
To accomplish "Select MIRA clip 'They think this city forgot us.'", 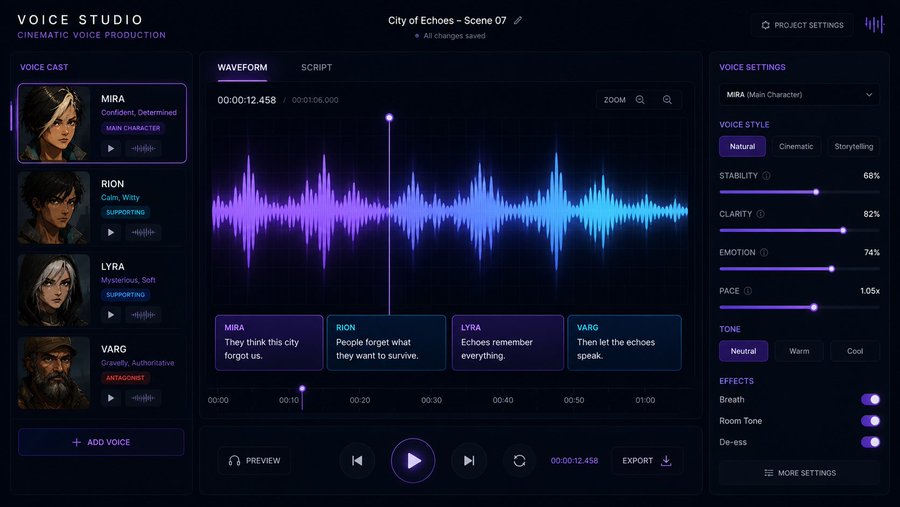I will pos(269,343).
